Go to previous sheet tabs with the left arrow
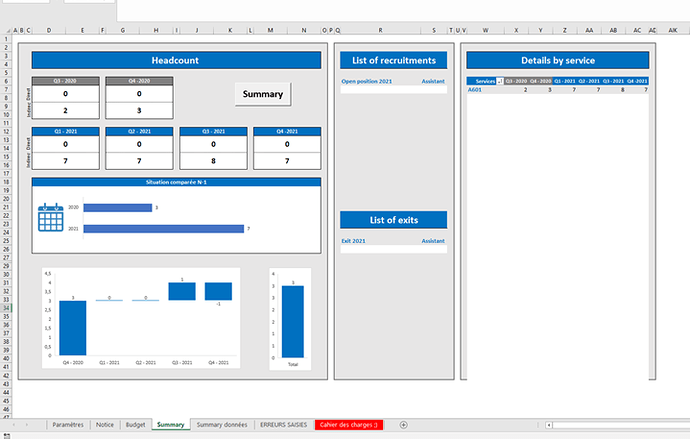690x439 pixels. pyautogui.click(x=14, y=424)
